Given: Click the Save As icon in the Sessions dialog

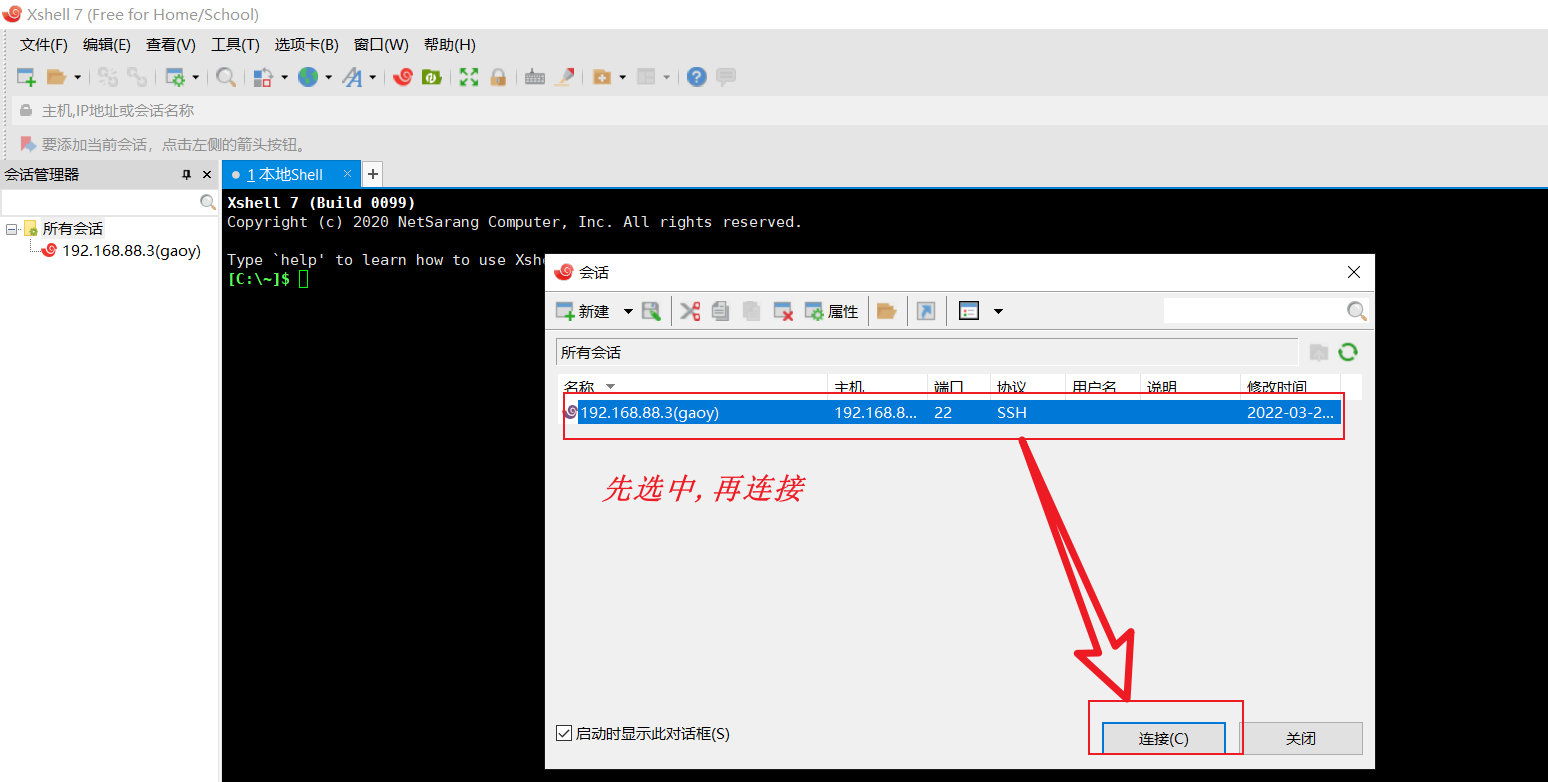Looking at the screenshot, I should coord(651,311).
